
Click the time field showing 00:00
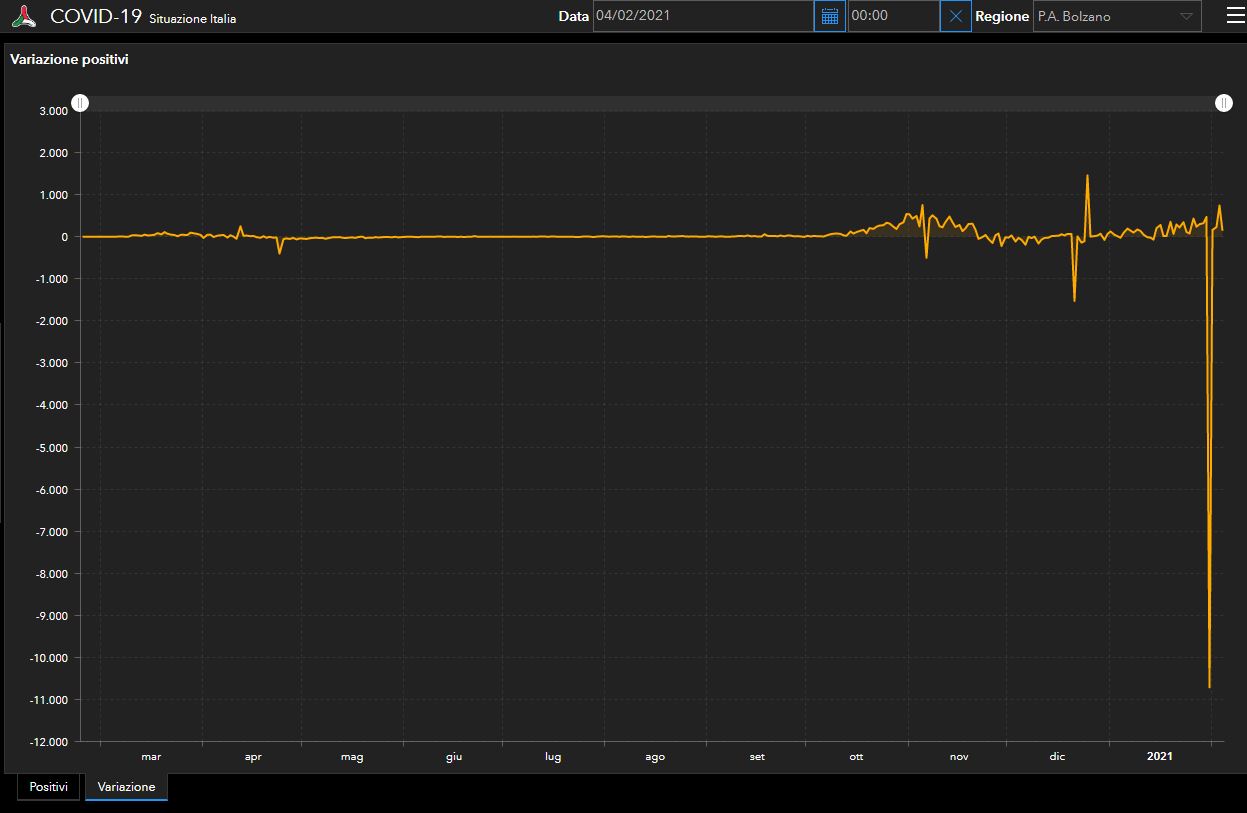pyautogui.click(x=893, y=16)
